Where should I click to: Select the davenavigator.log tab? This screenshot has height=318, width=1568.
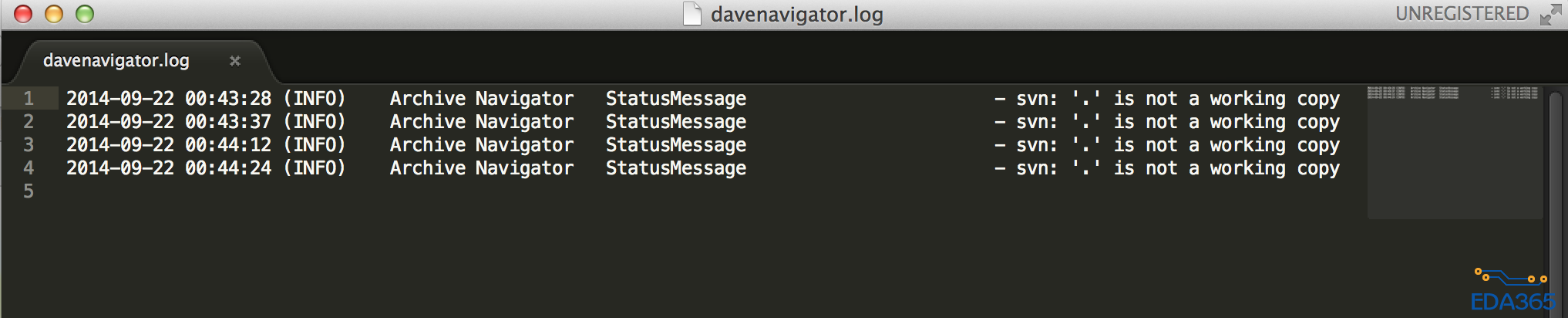point(116,61)
